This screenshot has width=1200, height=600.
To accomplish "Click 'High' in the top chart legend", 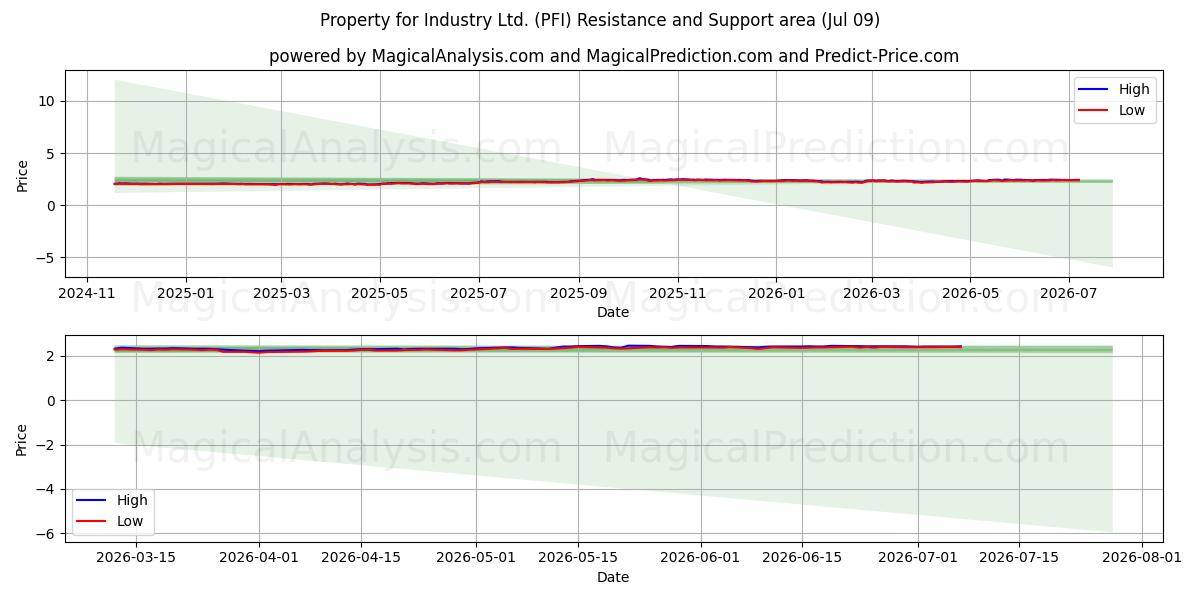I will coord(1134,89).
